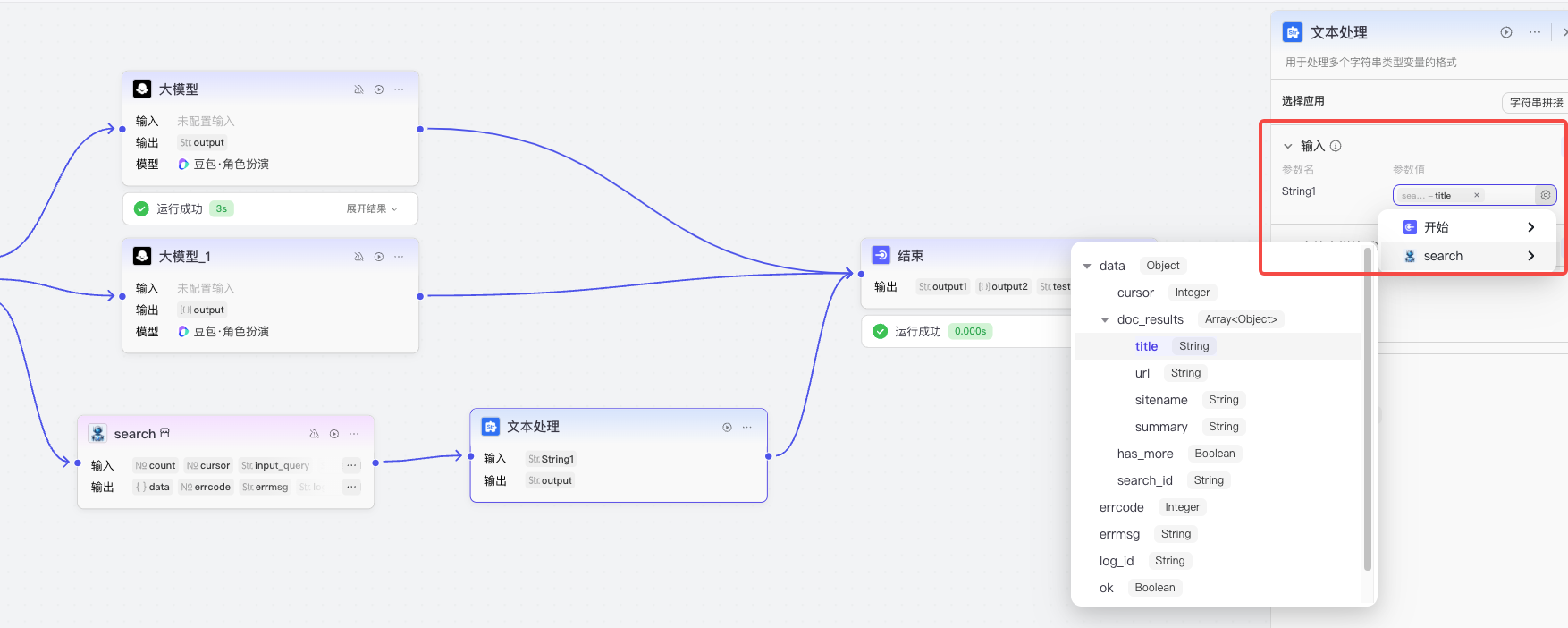Click the 豆包·角色扮演 model label in 大模型_1
Image resolution: width=1568 pixels, height=628 pixels.
[232, 331]
